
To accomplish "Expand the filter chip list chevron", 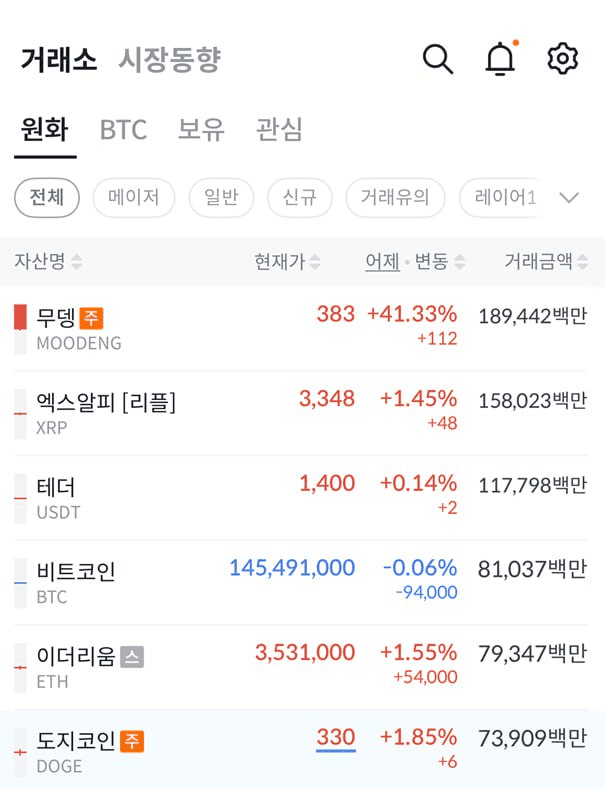I will (x=569, y=197).
